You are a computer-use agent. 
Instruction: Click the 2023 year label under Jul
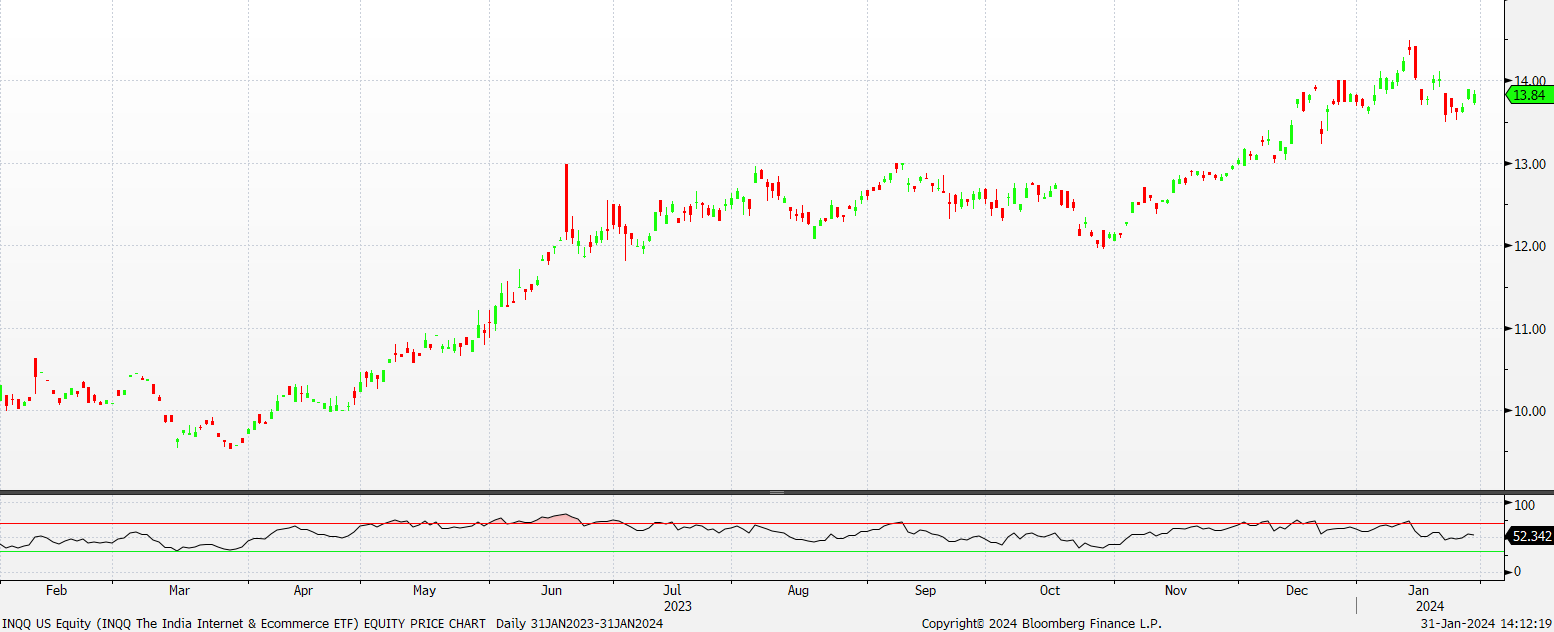677,605
